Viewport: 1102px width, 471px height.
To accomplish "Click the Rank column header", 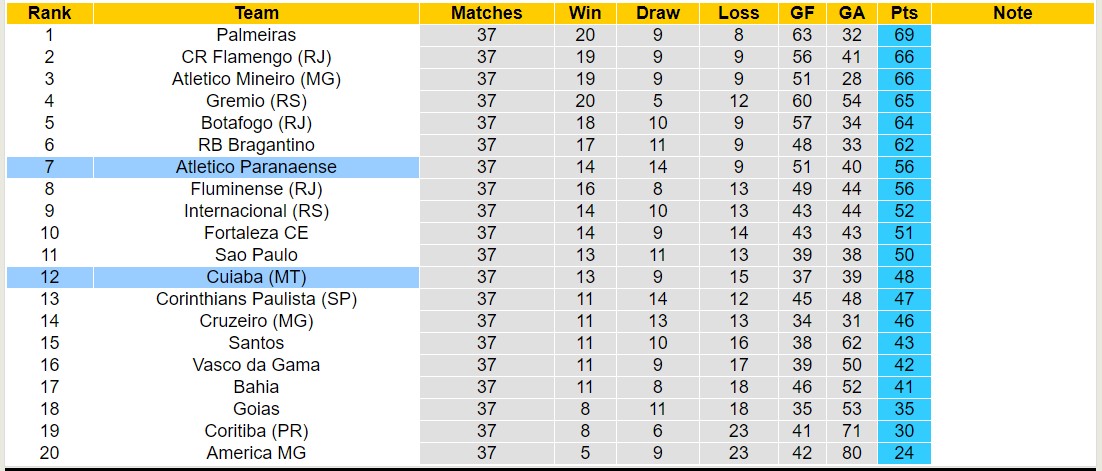I will click(x=49, y=13).
